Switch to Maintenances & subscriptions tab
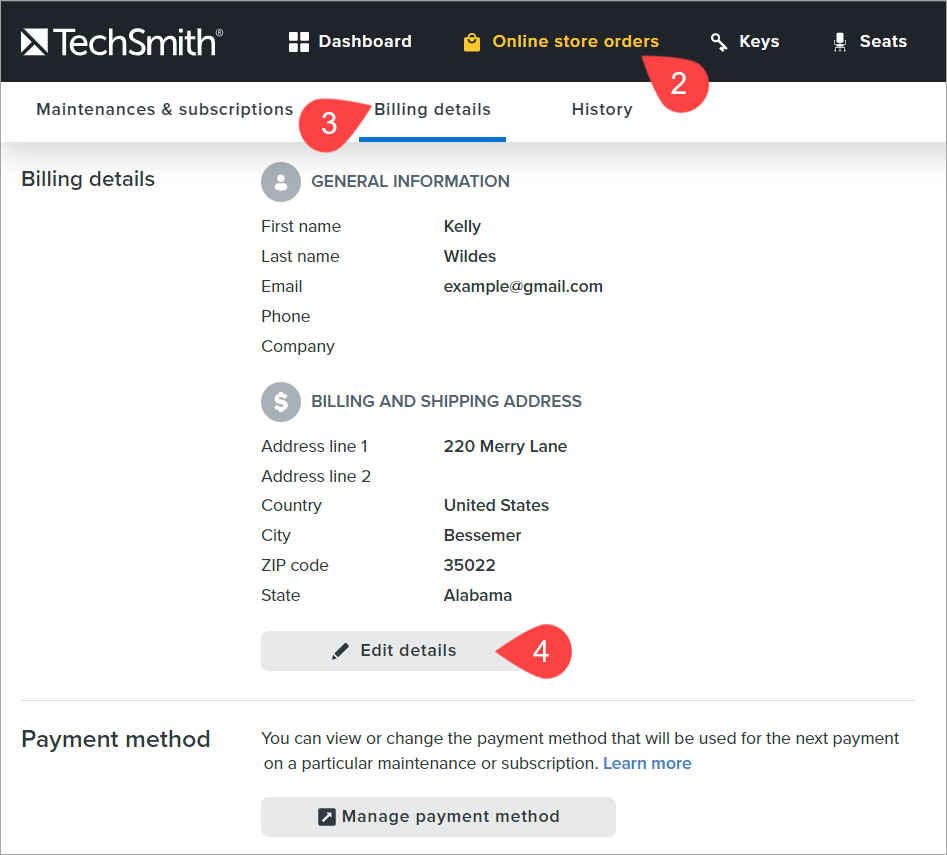The image size is (947, 855). (x=165, y=110)
